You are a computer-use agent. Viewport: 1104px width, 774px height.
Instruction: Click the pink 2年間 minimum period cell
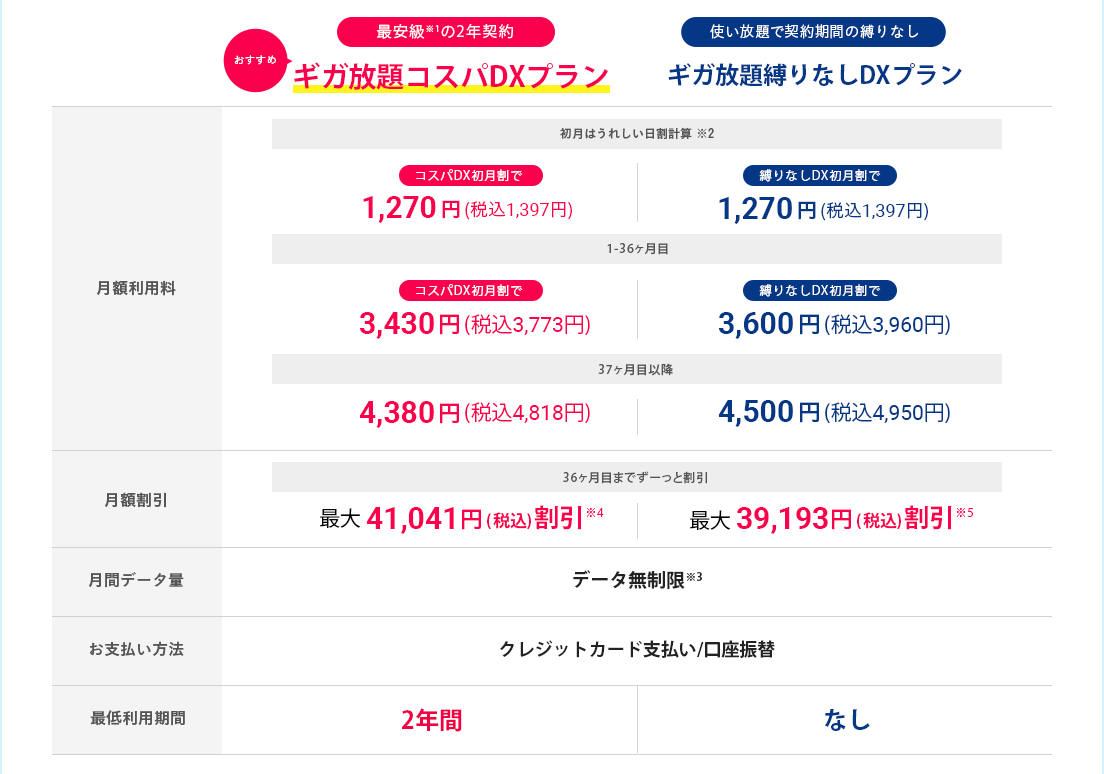[x=431, y=720]
